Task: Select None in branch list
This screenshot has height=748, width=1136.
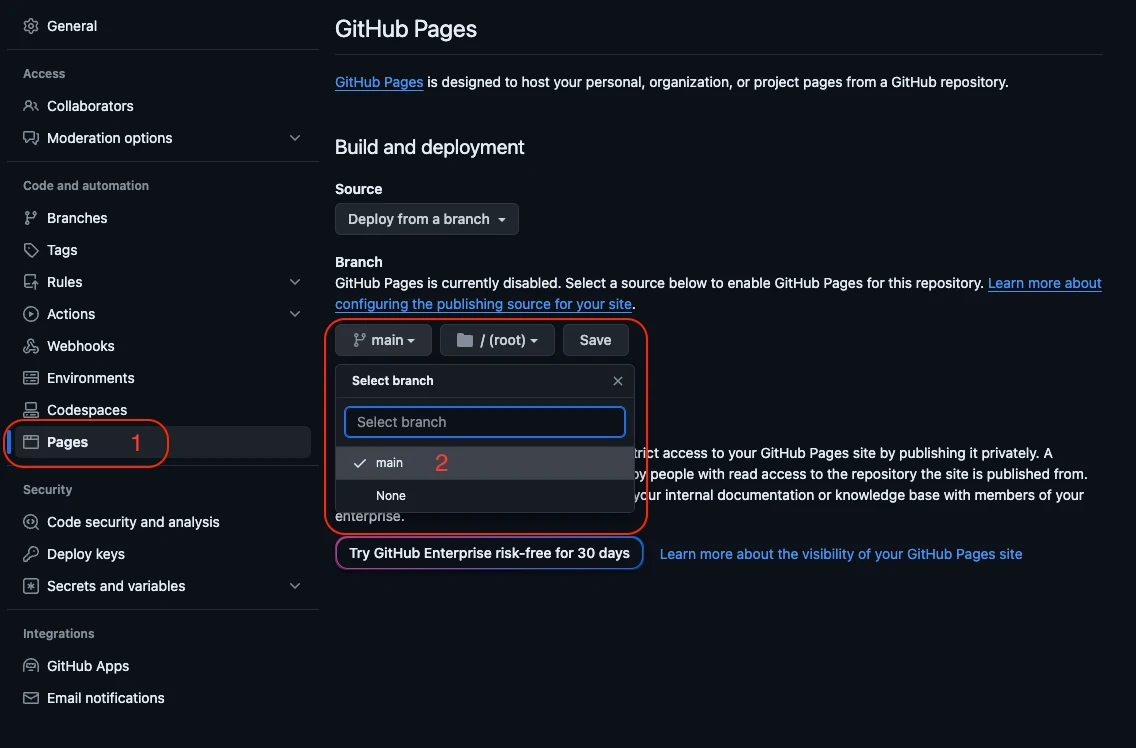Action: coord(485,496)
